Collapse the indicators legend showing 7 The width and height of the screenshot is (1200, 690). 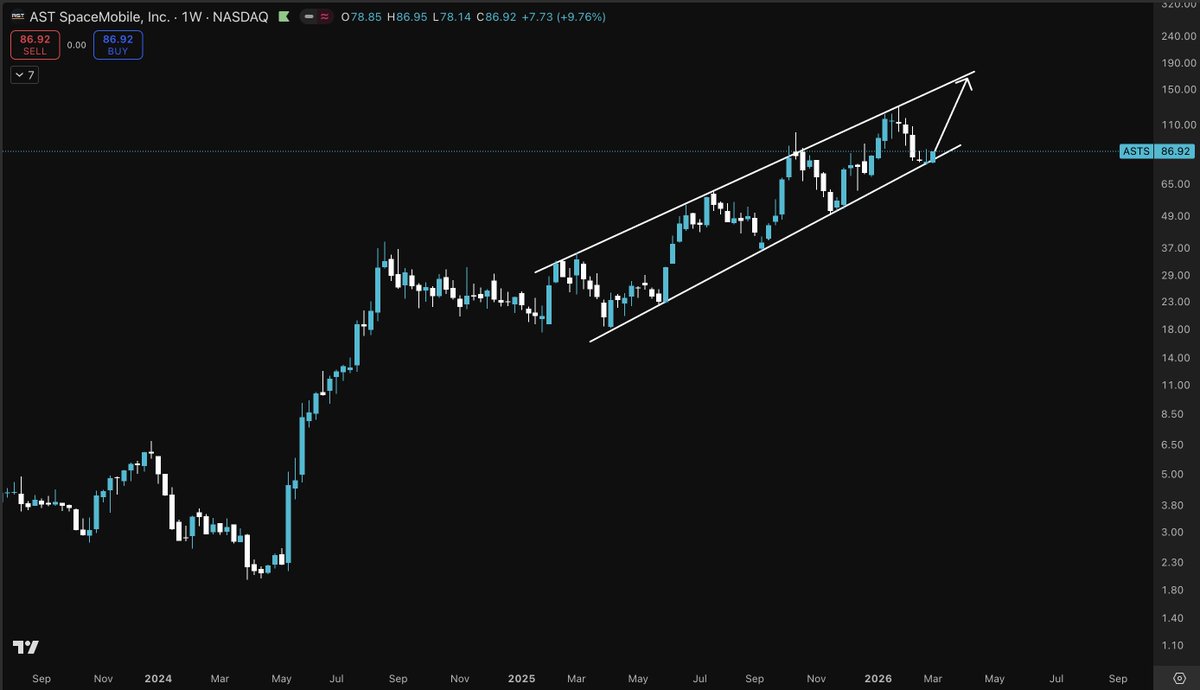coord(25,76)
